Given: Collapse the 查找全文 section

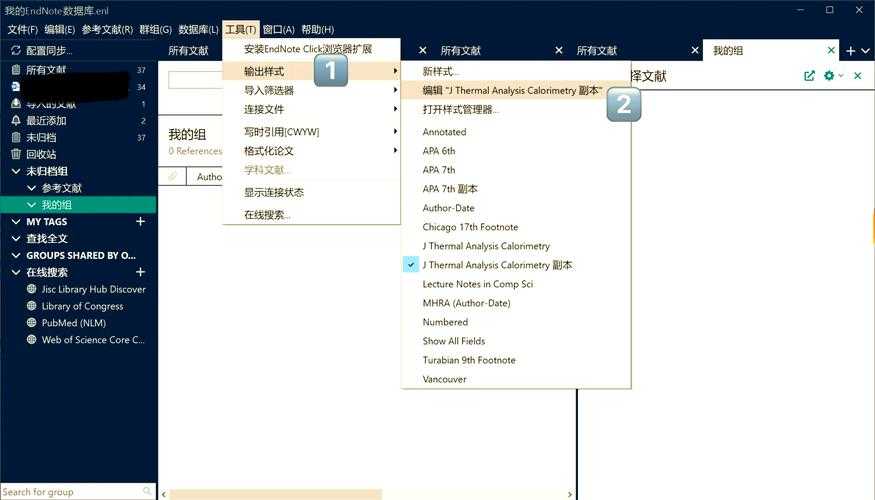Looking at the screenshot, I should 16,238.
